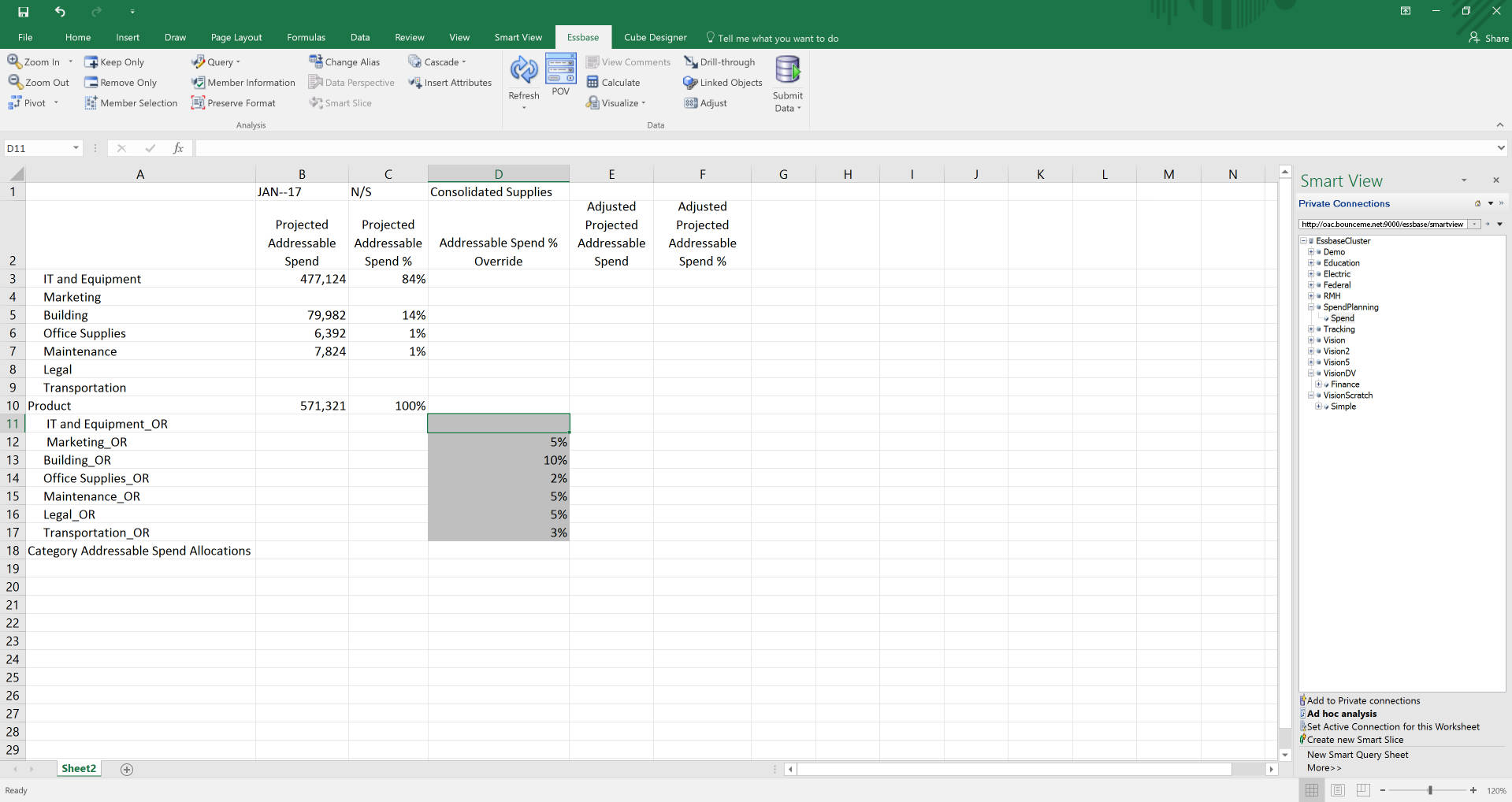Open the Name Box dropdown
This screenshot has height=802, width=1512.
pos(76,148)
